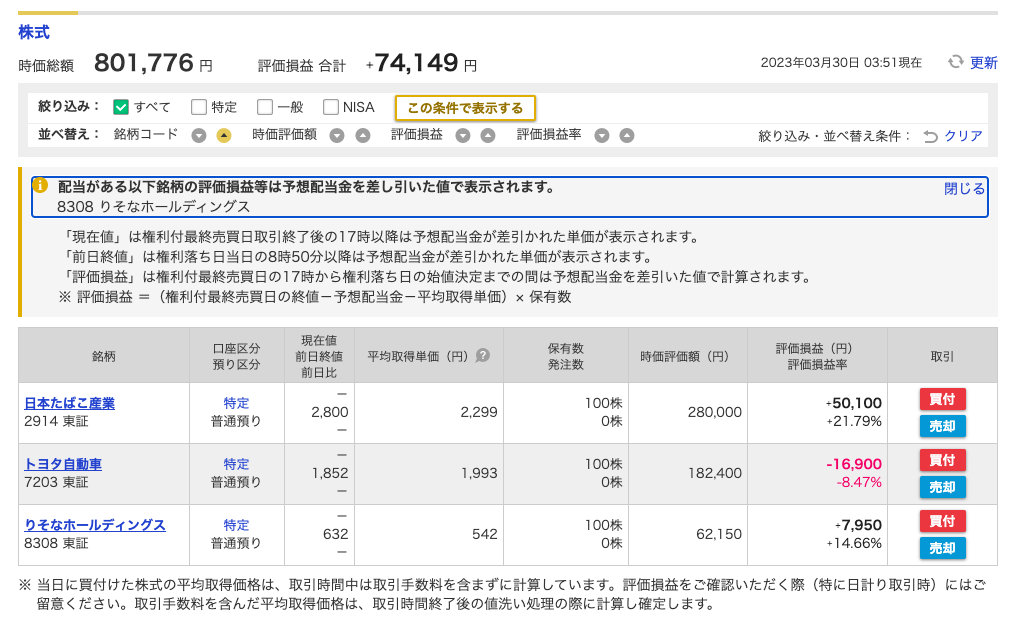
Task: Check the NISA filter checkbox
Action: [331, 107]
